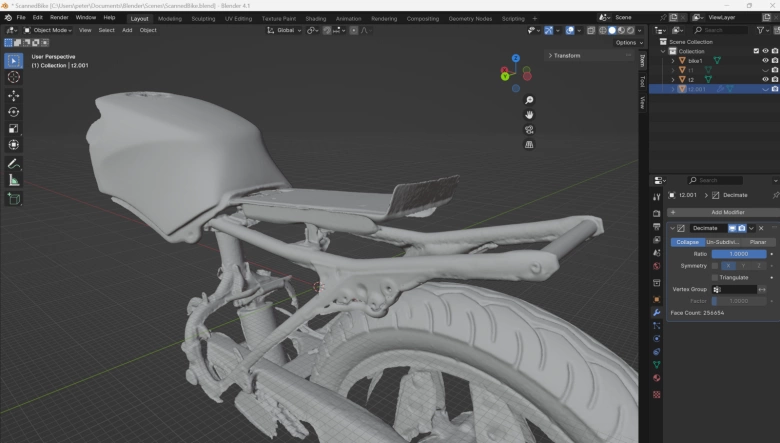Select Planar decimate mode
Screen dimensions: 780x443
tap(758, 242)
